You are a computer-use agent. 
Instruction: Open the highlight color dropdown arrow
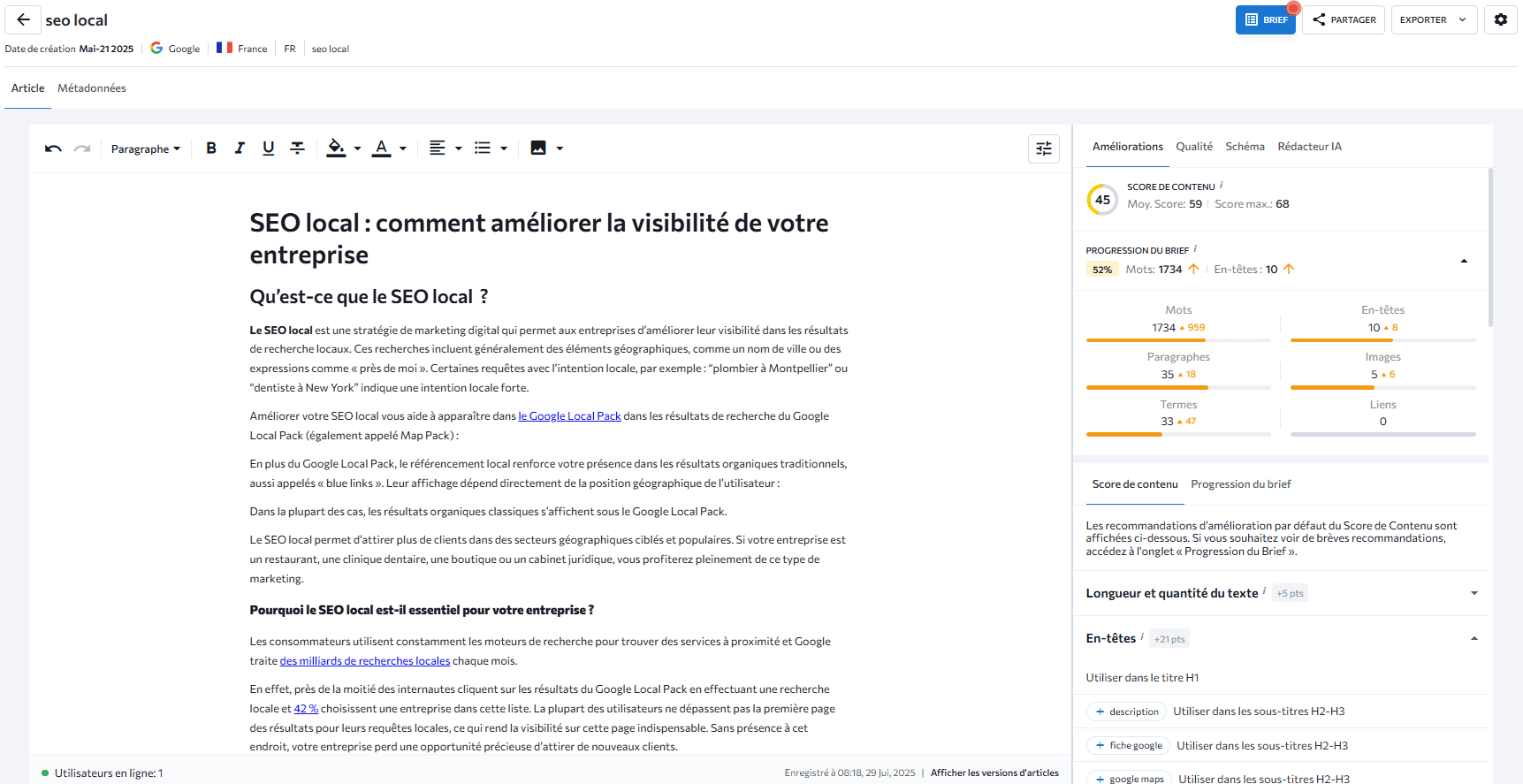pos(357,148)
